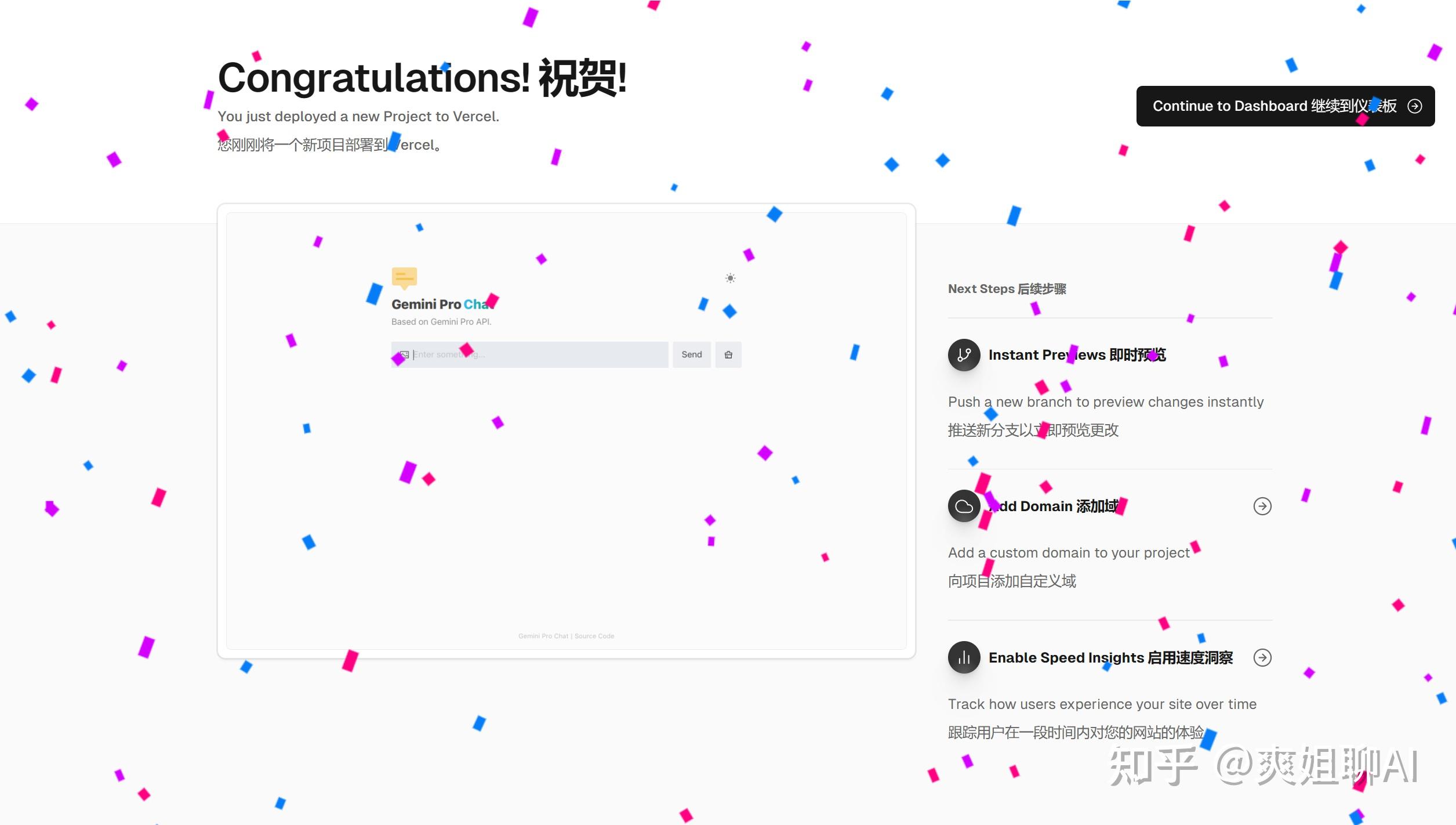
Task: Click the yellow chat bubble logo
Action: pos(404,278)
